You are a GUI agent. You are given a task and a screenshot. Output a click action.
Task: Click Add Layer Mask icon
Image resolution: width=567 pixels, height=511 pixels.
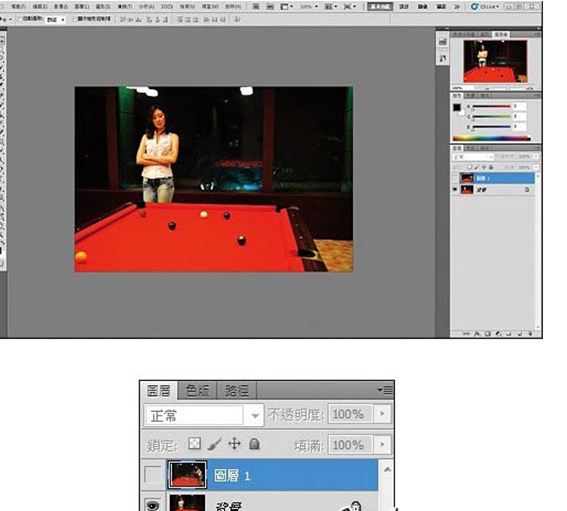pyautogui.click(x=487, y=334)
